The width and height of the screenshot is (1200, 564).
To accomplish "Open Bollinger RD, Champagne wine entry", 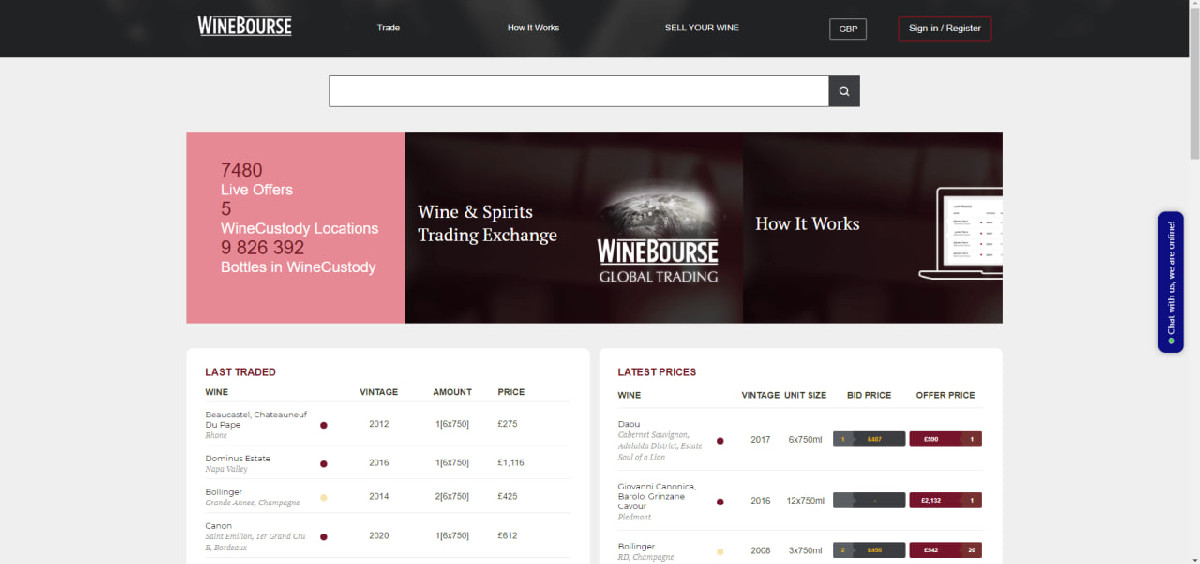I will tap(637, 547).
